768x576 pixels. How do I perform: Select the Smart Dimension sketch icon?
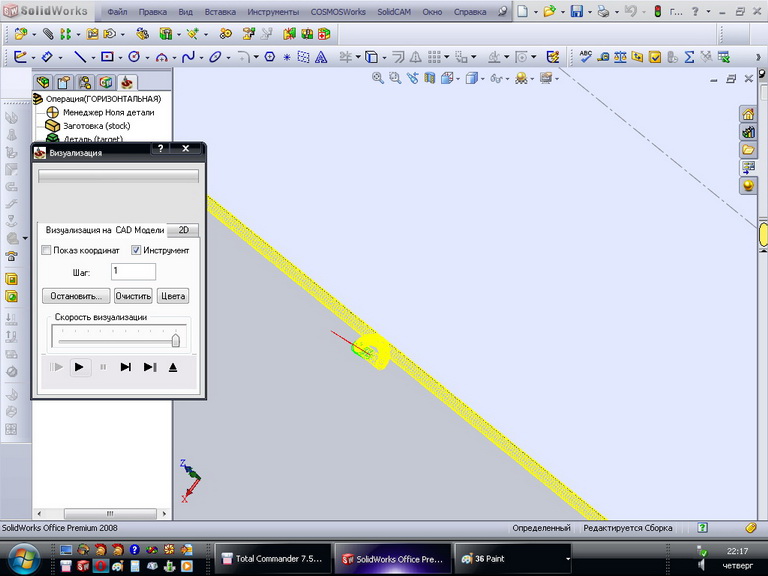click(x=47, y=57)
